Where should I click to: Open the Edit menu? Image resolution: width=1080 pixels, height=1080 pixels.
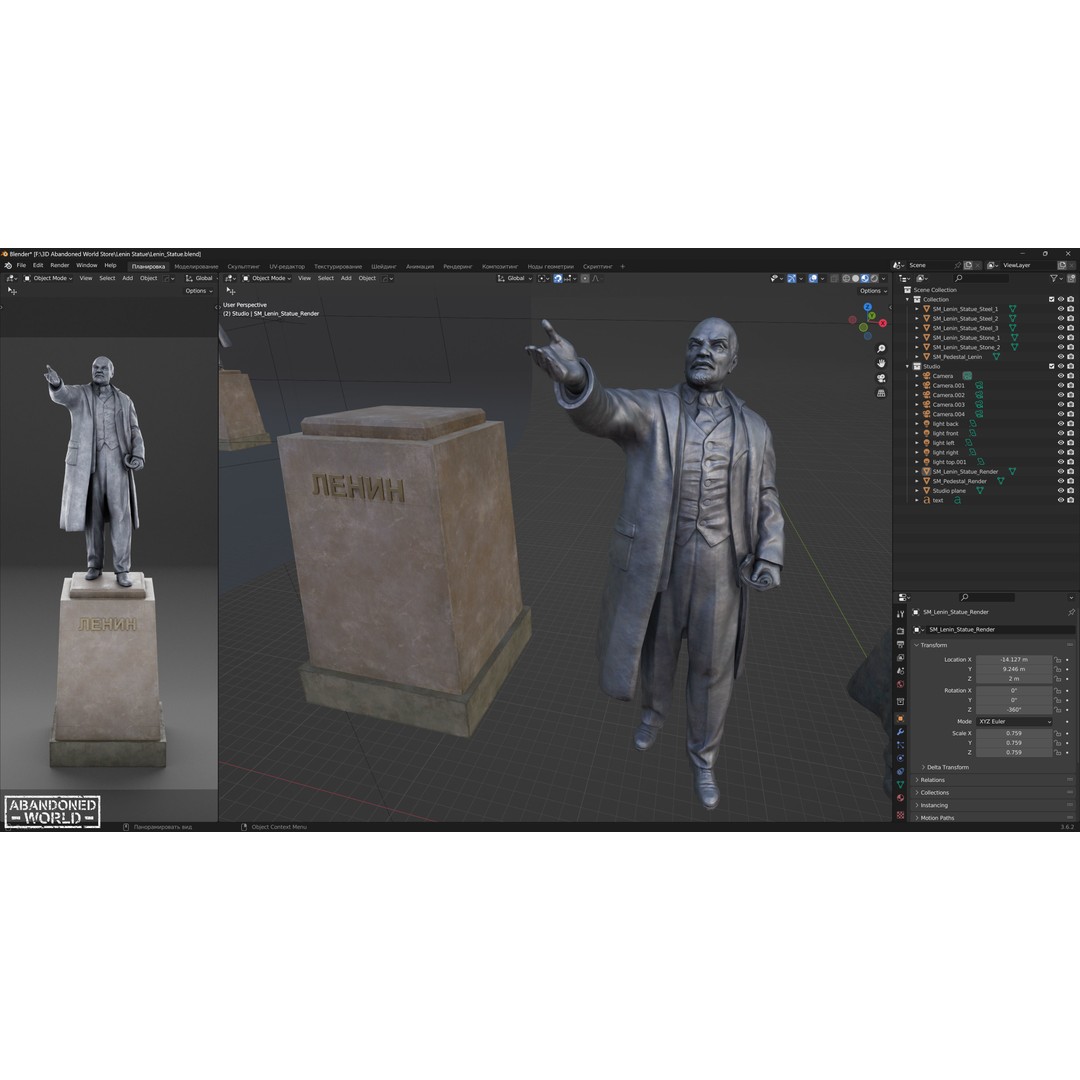pyautogui.click(x=38, y=266)
